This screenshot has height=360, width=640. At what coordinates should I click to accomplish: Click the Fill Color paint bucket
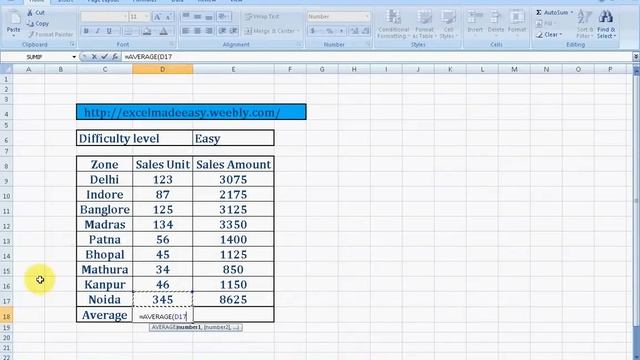click(x=147, y=31)
